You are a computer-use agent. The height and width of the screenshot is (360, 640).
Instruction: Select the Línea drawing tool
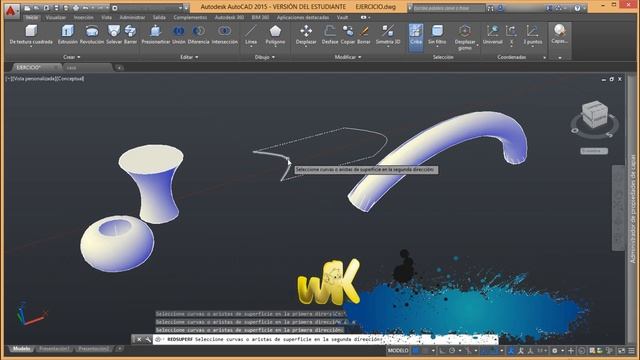(x=251, y=33)
